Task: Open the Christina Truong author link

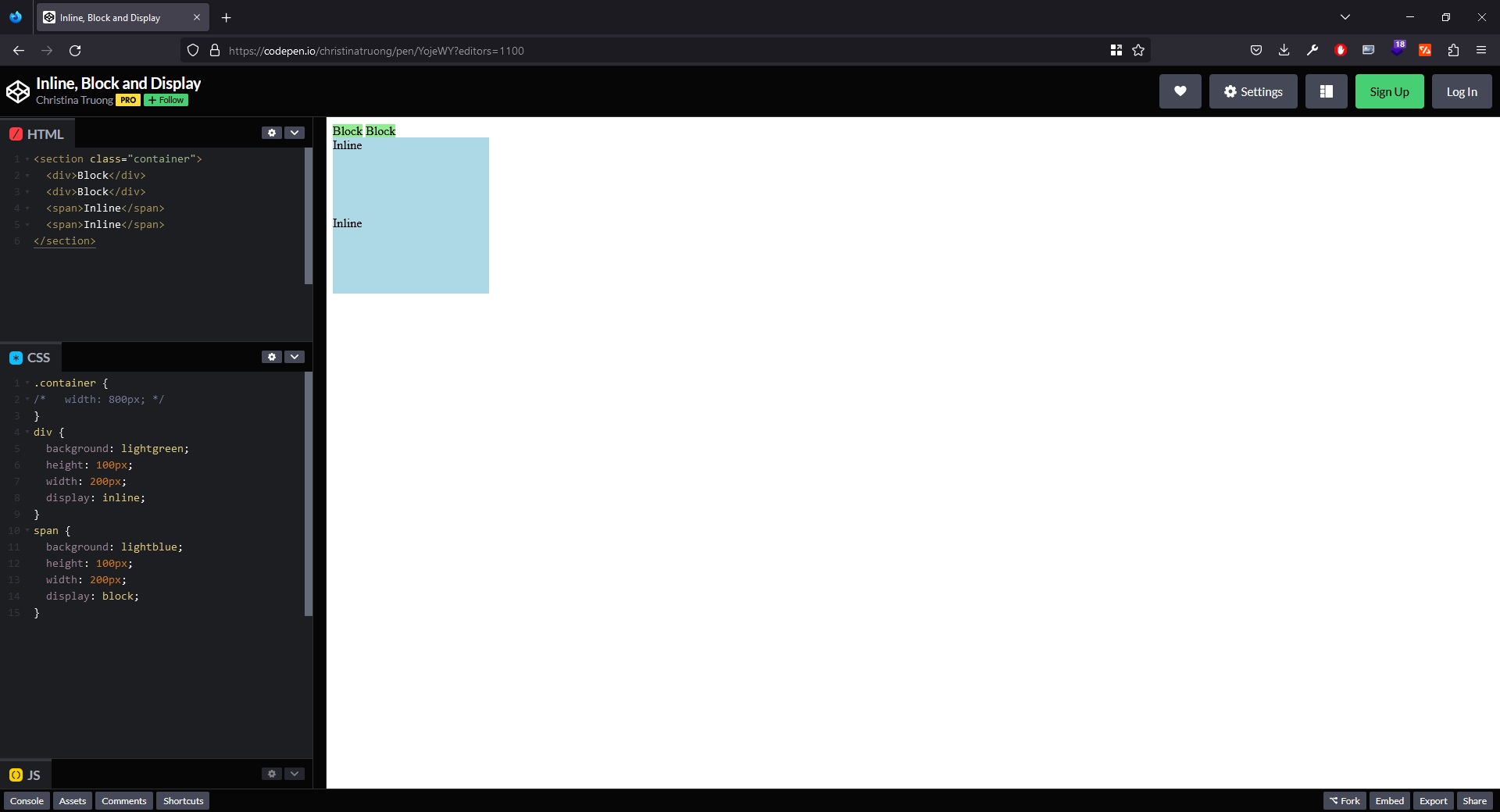Action: pos(74,100)
